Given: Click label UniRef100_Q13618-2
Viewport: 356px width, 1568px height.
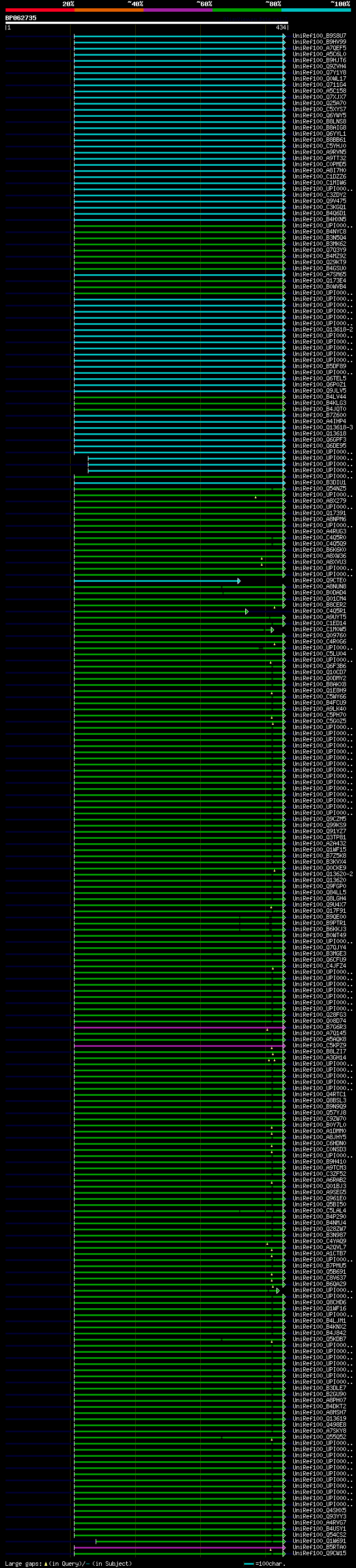Looking at the screenshot, I should click(323, 330).
